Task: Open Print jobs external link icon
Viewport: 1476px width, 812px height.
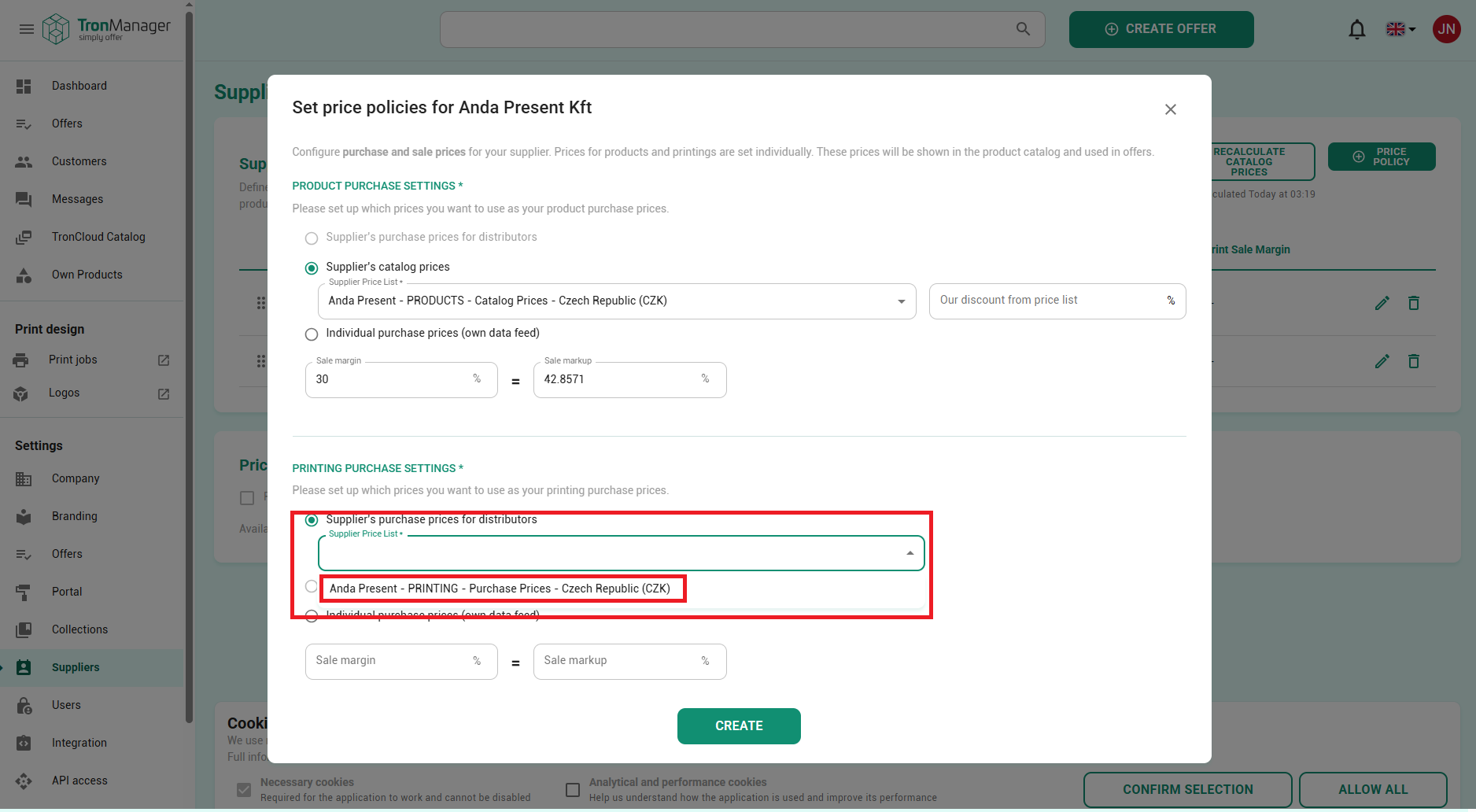Action: 164,360
